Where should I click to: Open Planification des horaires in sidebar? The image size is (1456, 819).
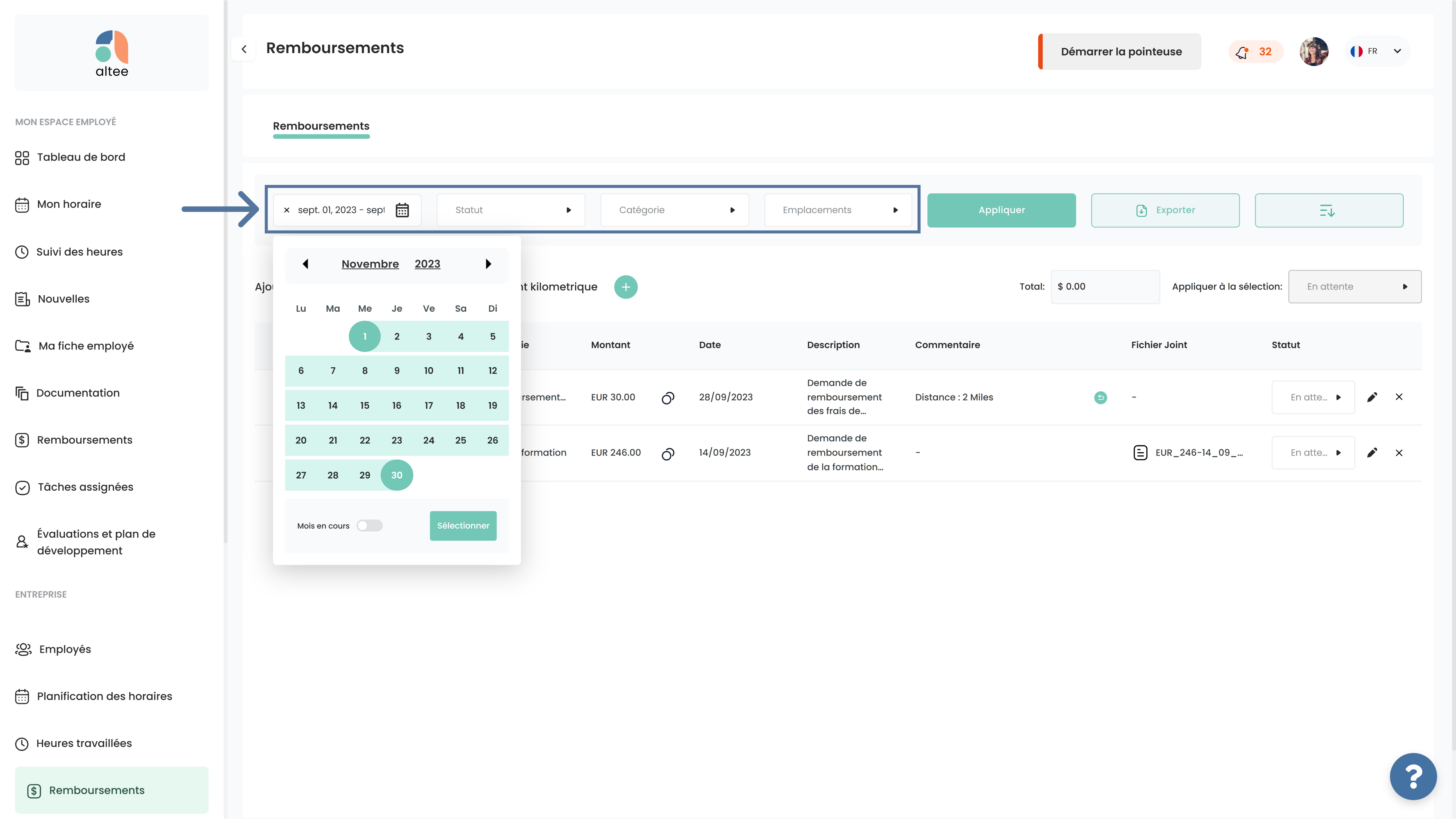(94, 696)
